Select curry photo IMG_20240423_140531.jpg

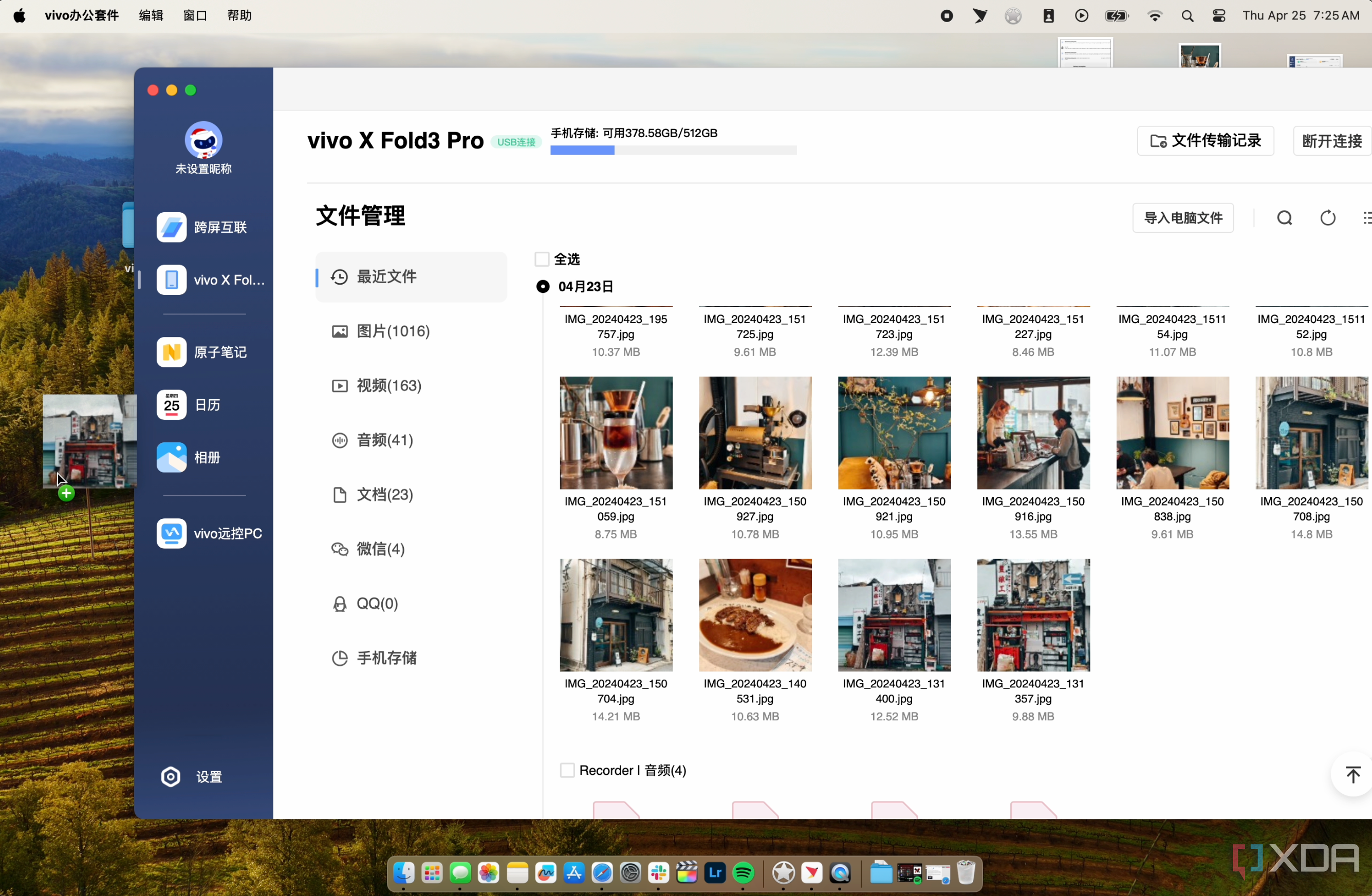tap(755, 615)
